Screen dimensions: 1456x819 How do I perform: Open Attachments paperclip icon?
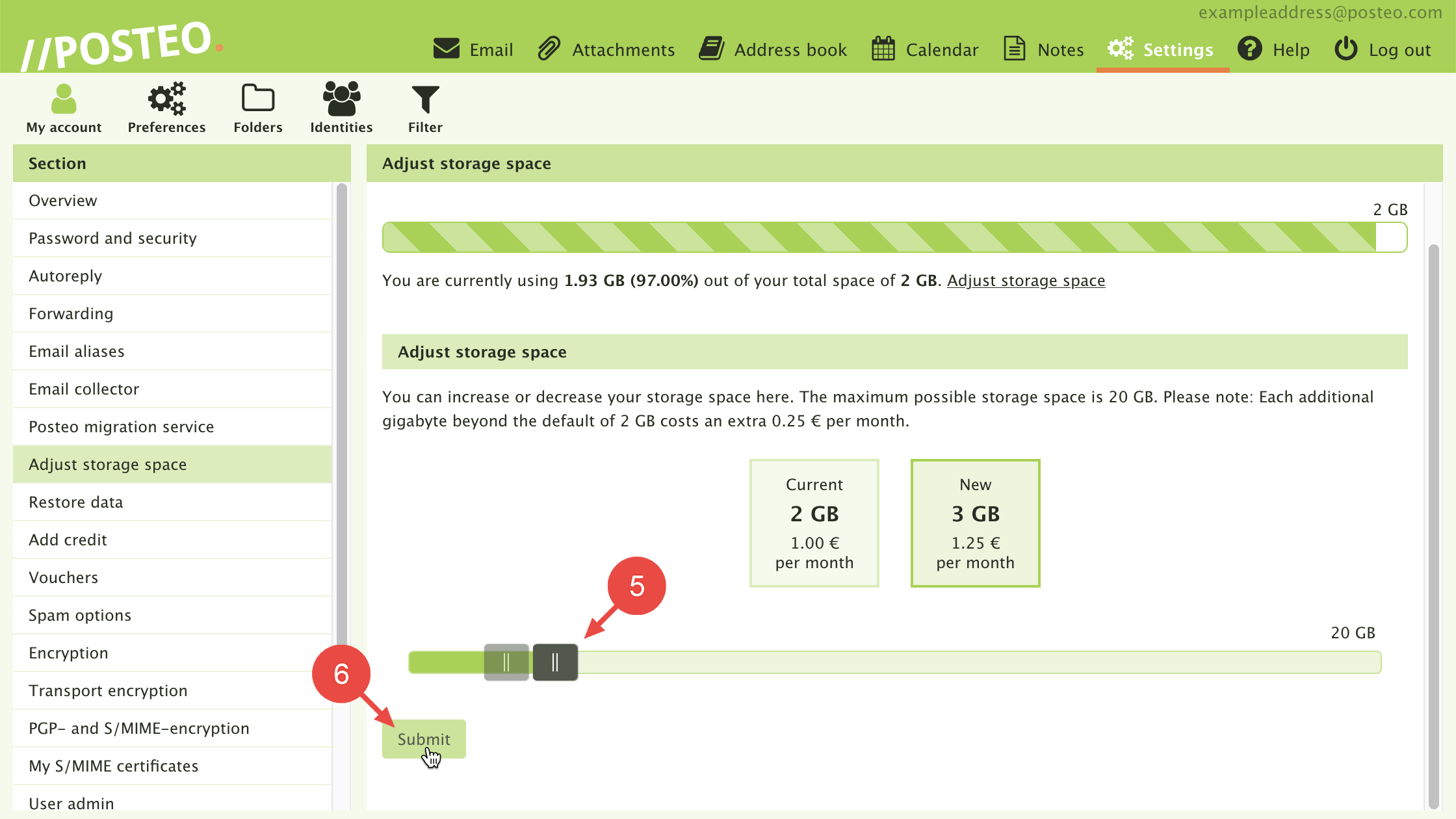pos(549,49)
